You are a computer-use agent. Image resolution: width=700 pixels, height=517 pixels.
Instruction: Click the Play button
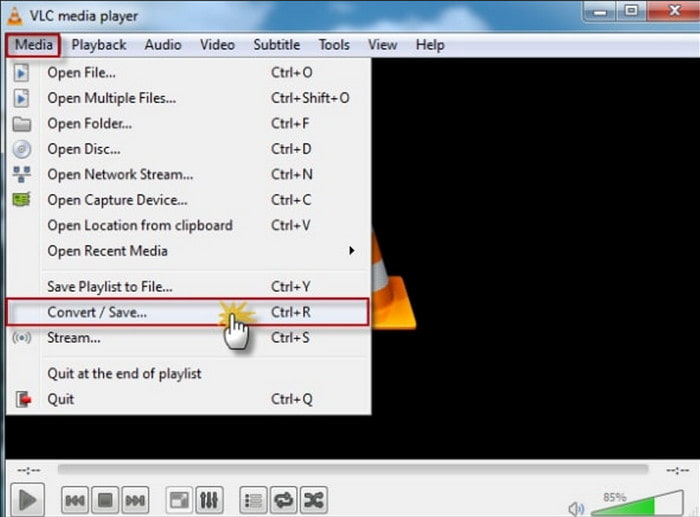27,500
